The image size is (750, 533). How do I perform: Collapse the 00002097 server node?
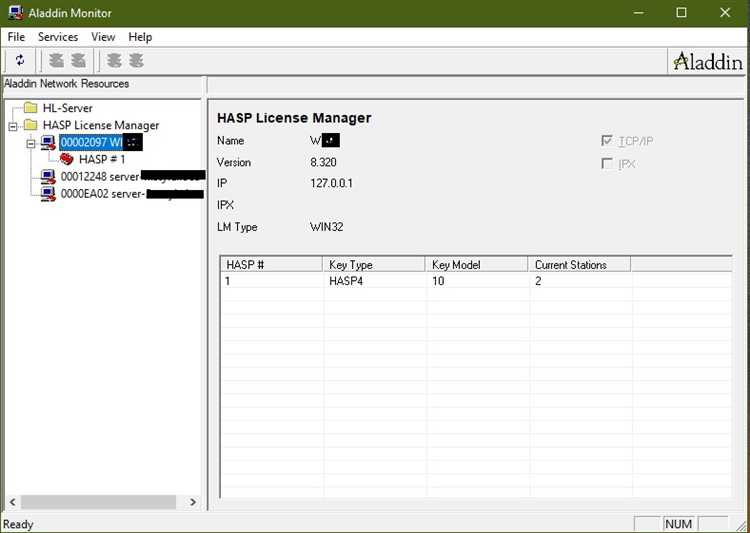click(x=31, y=143)
